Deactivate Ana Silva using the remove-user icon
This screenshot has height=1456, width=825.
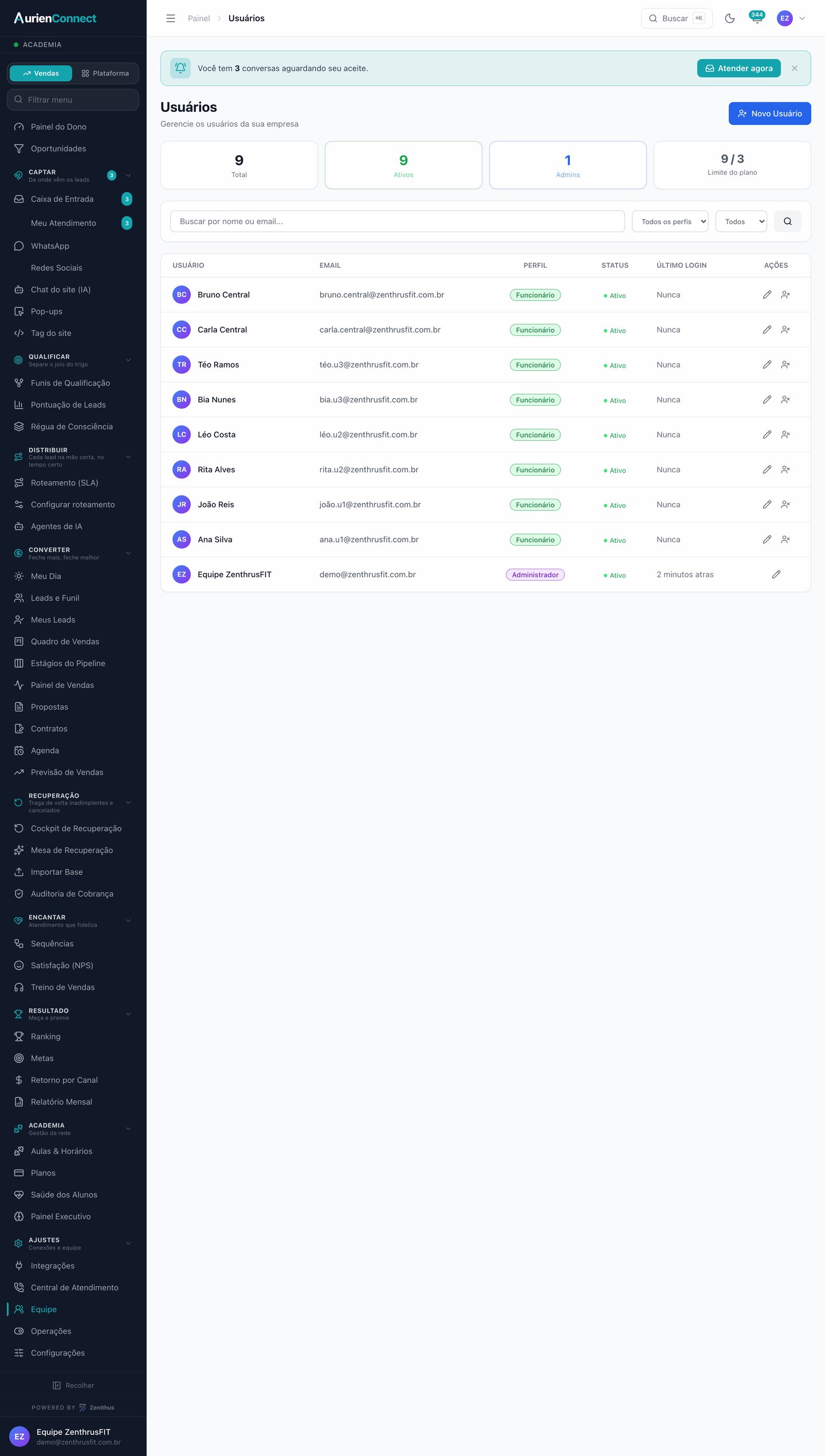point(785,539)
